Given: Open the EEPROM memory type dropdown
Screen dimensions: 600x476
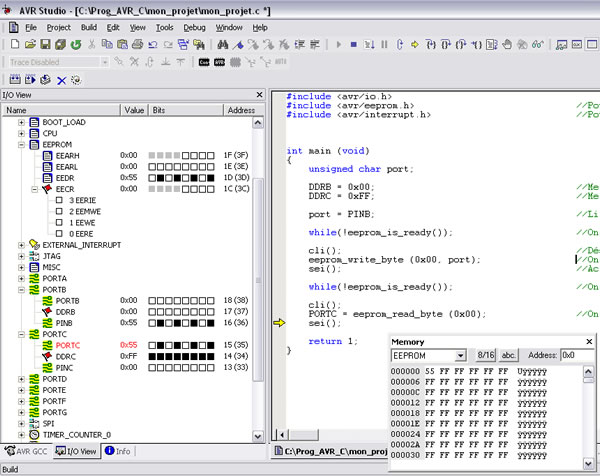Looking at the screenshot, I should (x=460, y=355).
